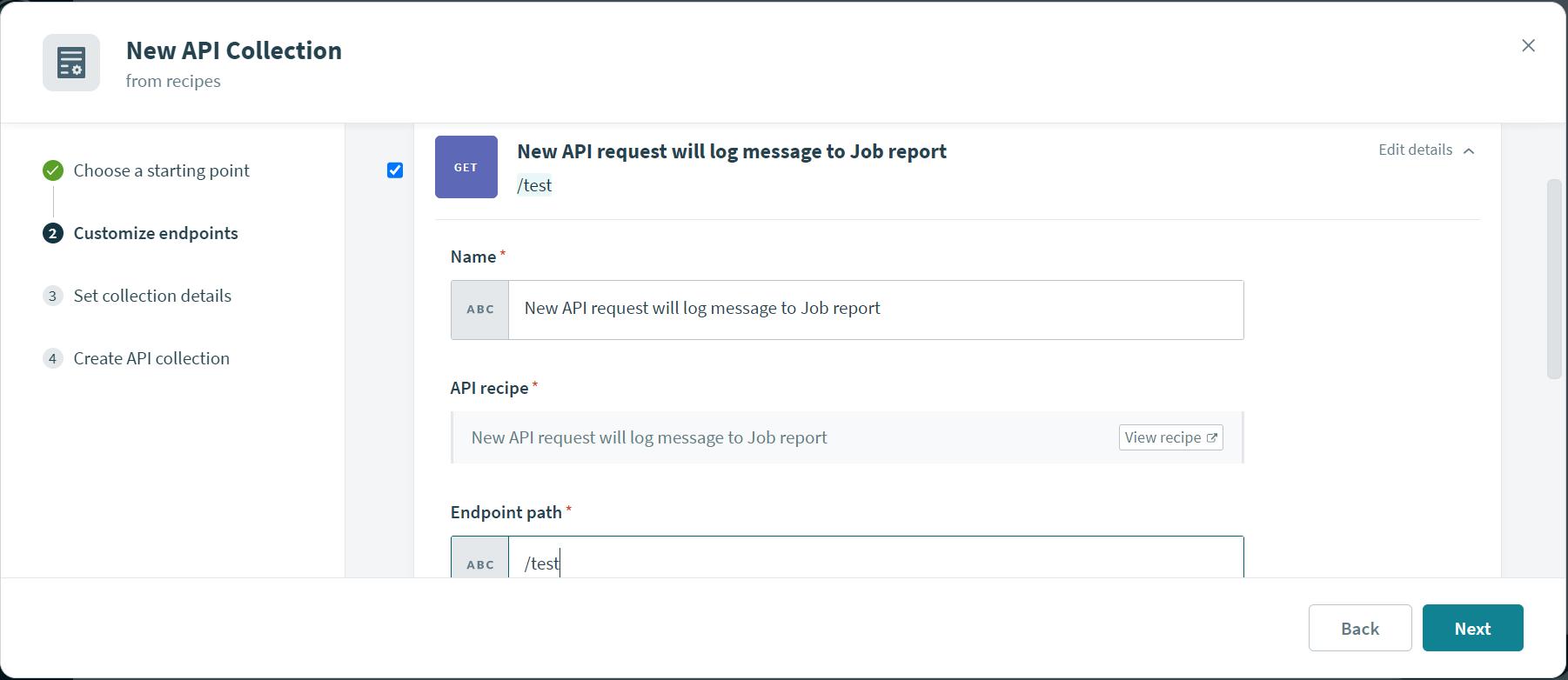Screen dimensions: 1568x680
Task: Uncheck the endpoint selection checkbox
Action: coord(395,170)
